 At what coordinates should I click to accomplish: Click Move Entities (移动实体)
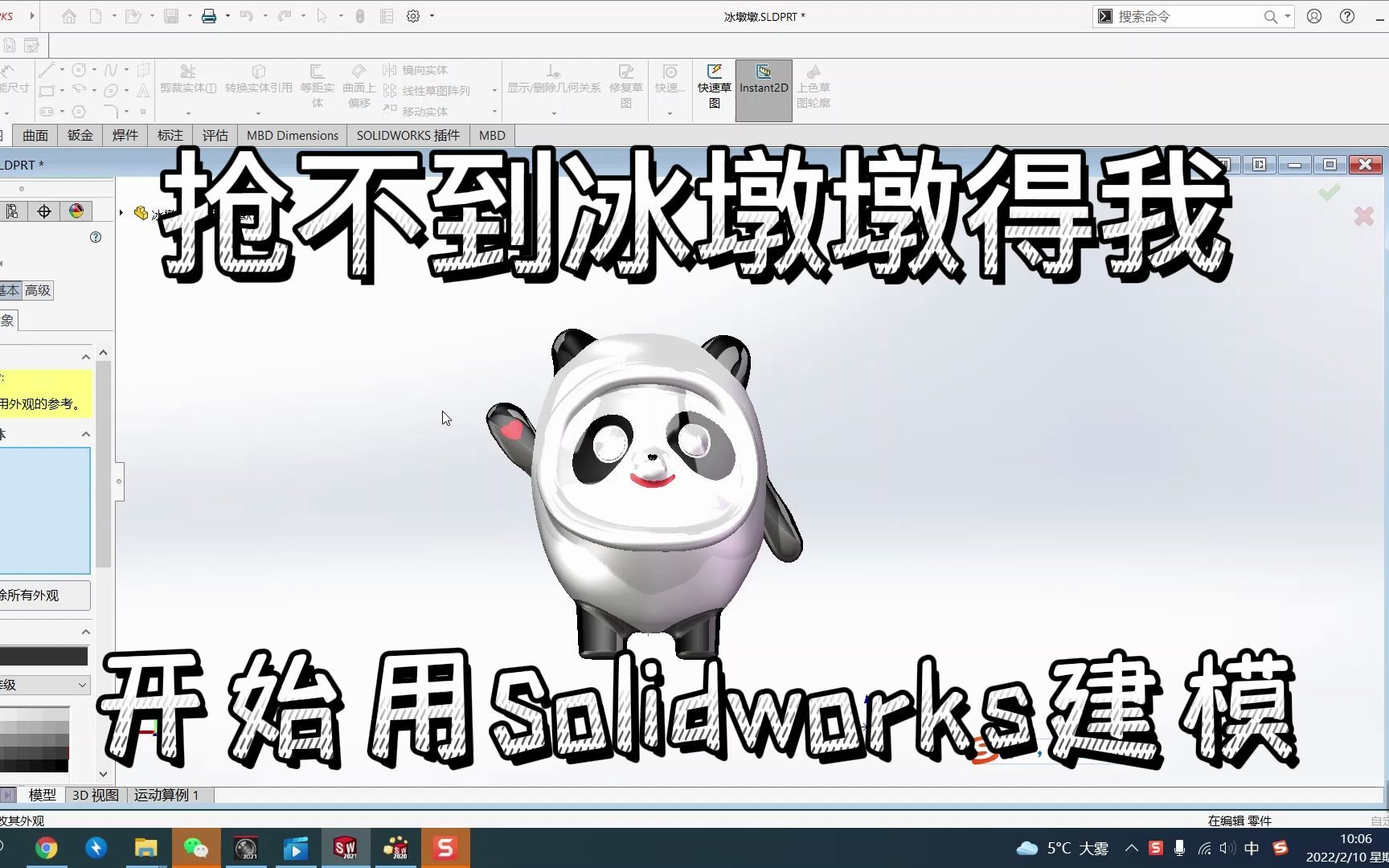point(416,112)
